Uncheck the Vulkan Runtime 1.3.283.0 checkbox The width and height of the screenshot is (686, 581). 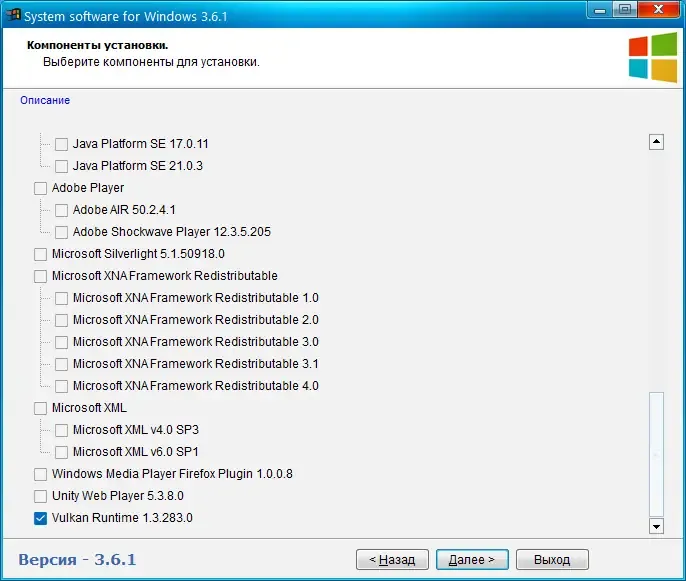pyautogui.click(x=40, y=518)
